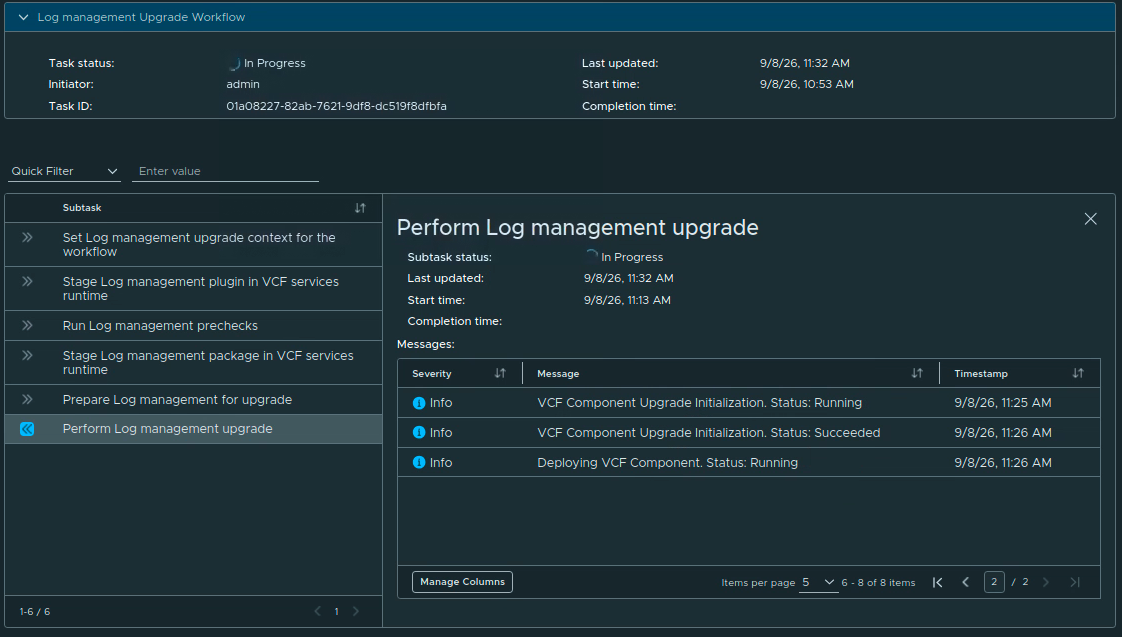The width and height of the screenshot is (1122, 637).
Task: Go to next page of messages
Action: pyautogui.click(x=1045, y=583)
